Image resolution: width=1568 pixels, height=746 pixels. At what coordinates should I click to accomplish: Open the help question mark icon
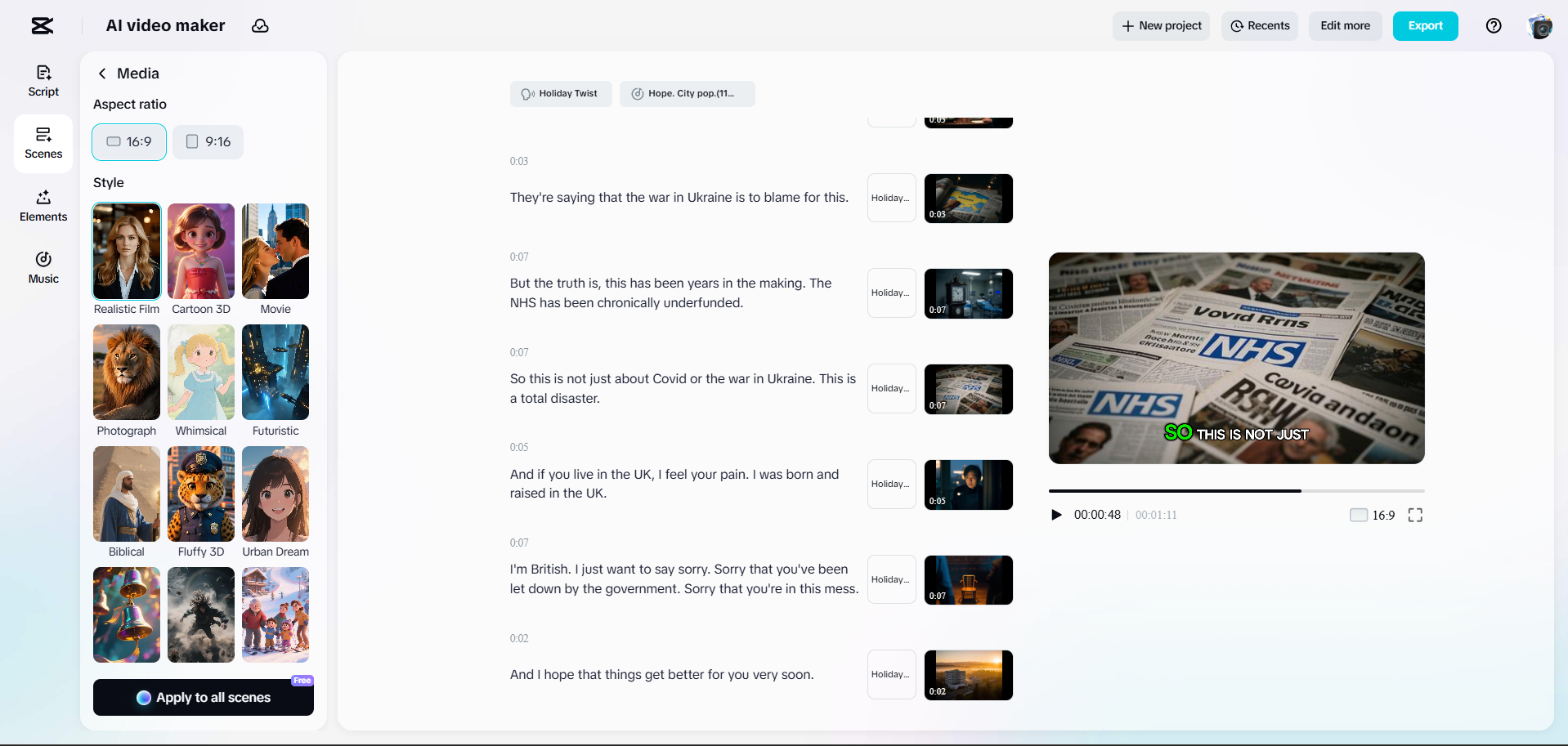tap(1494, 26)
